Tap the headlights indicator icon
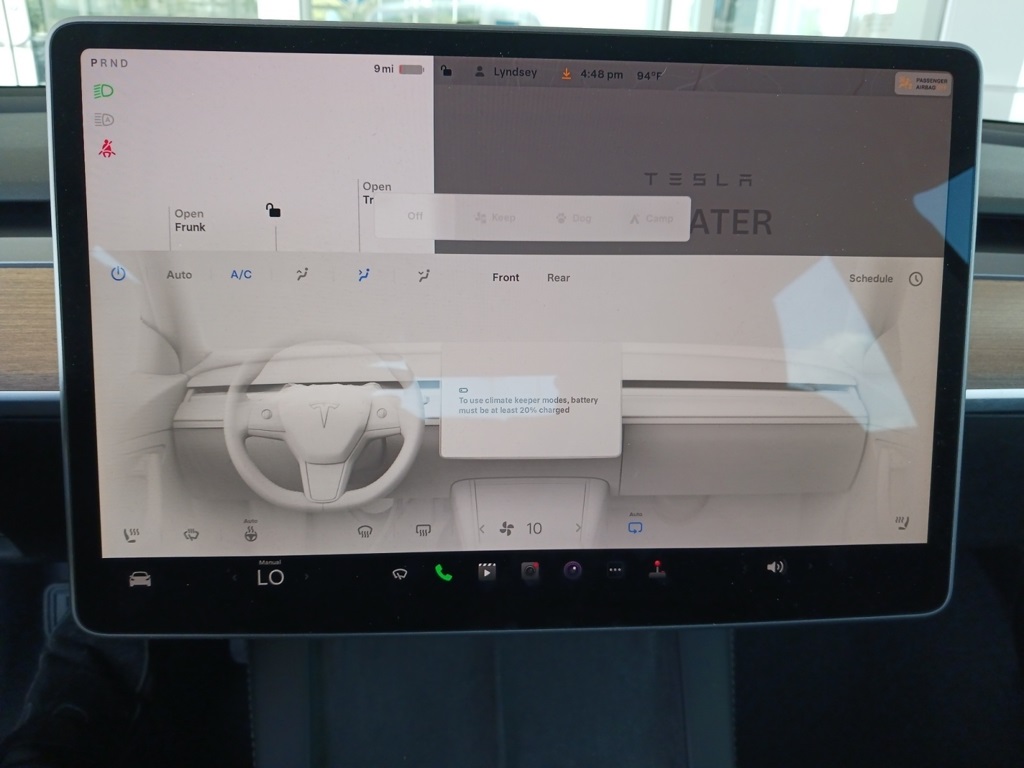The image size is (1024, 768). coord(104,91)
